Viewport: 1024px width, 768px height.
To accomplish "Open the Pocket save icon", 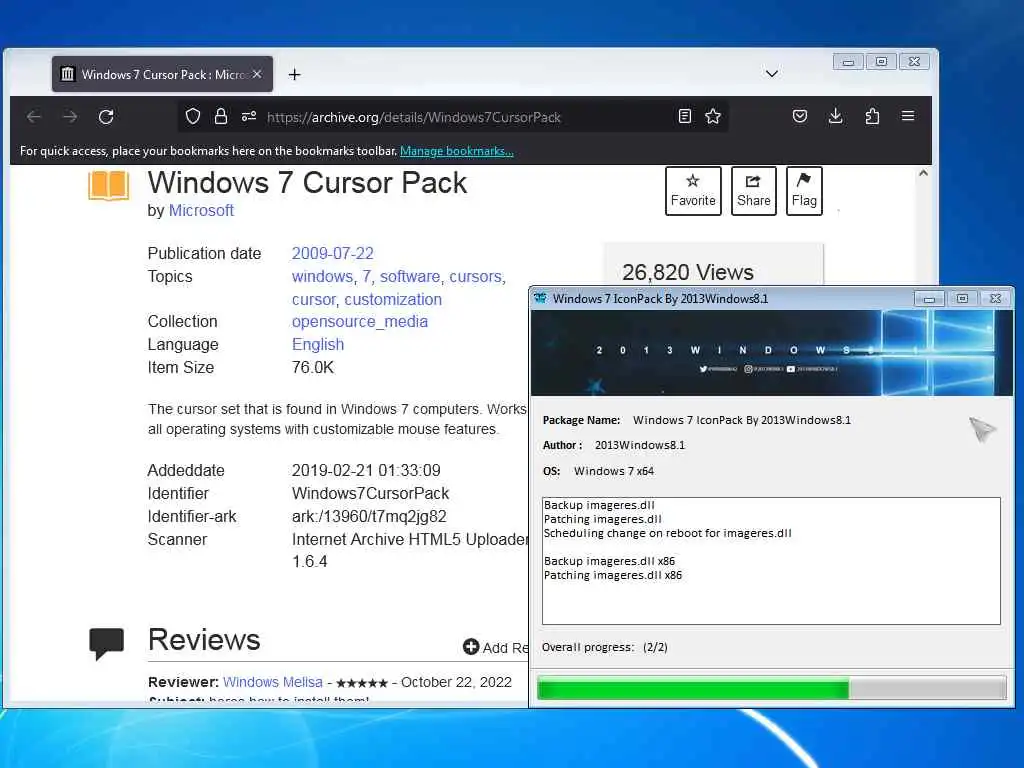I will pos(799,116).
